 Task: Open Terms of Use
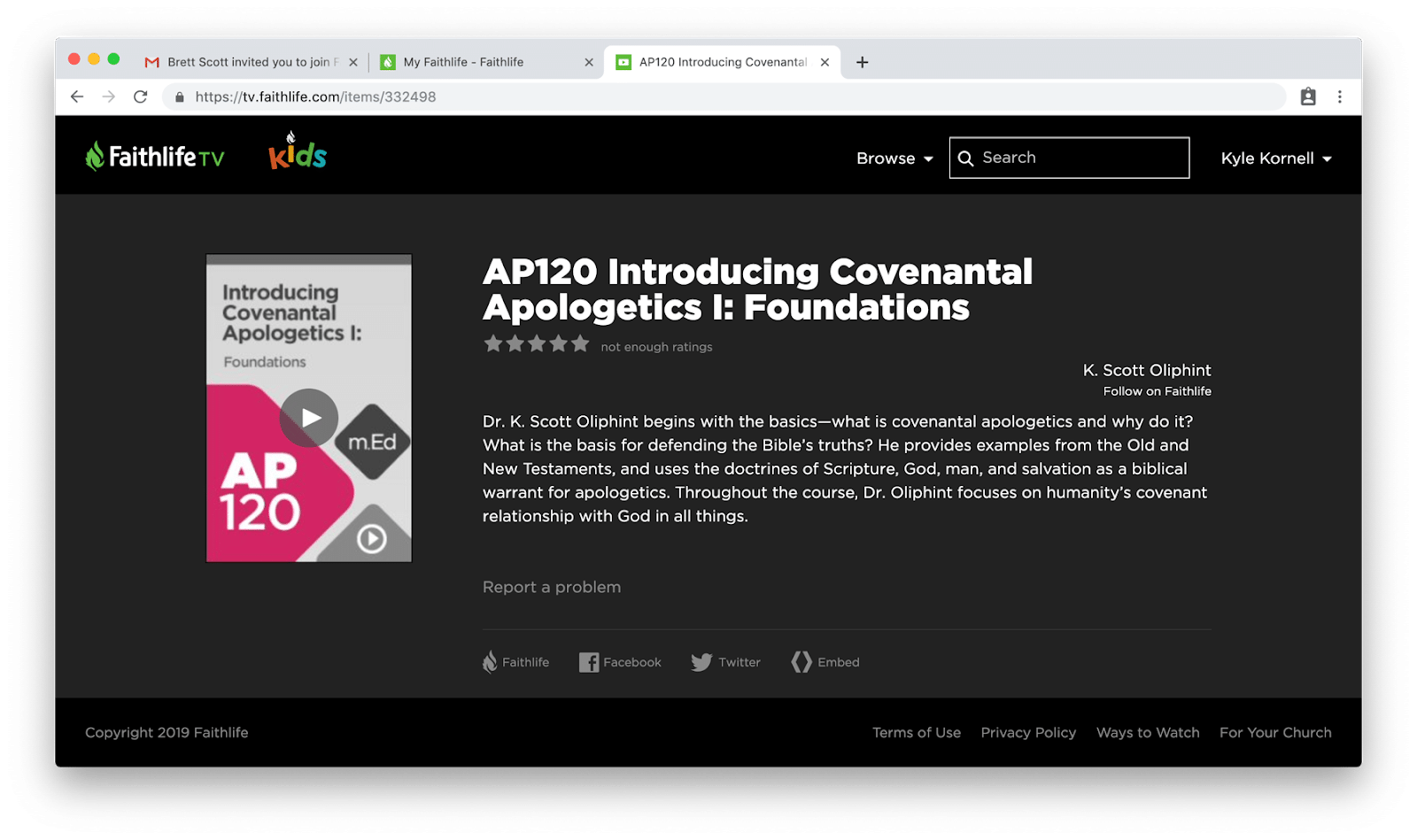coord(917,733)
